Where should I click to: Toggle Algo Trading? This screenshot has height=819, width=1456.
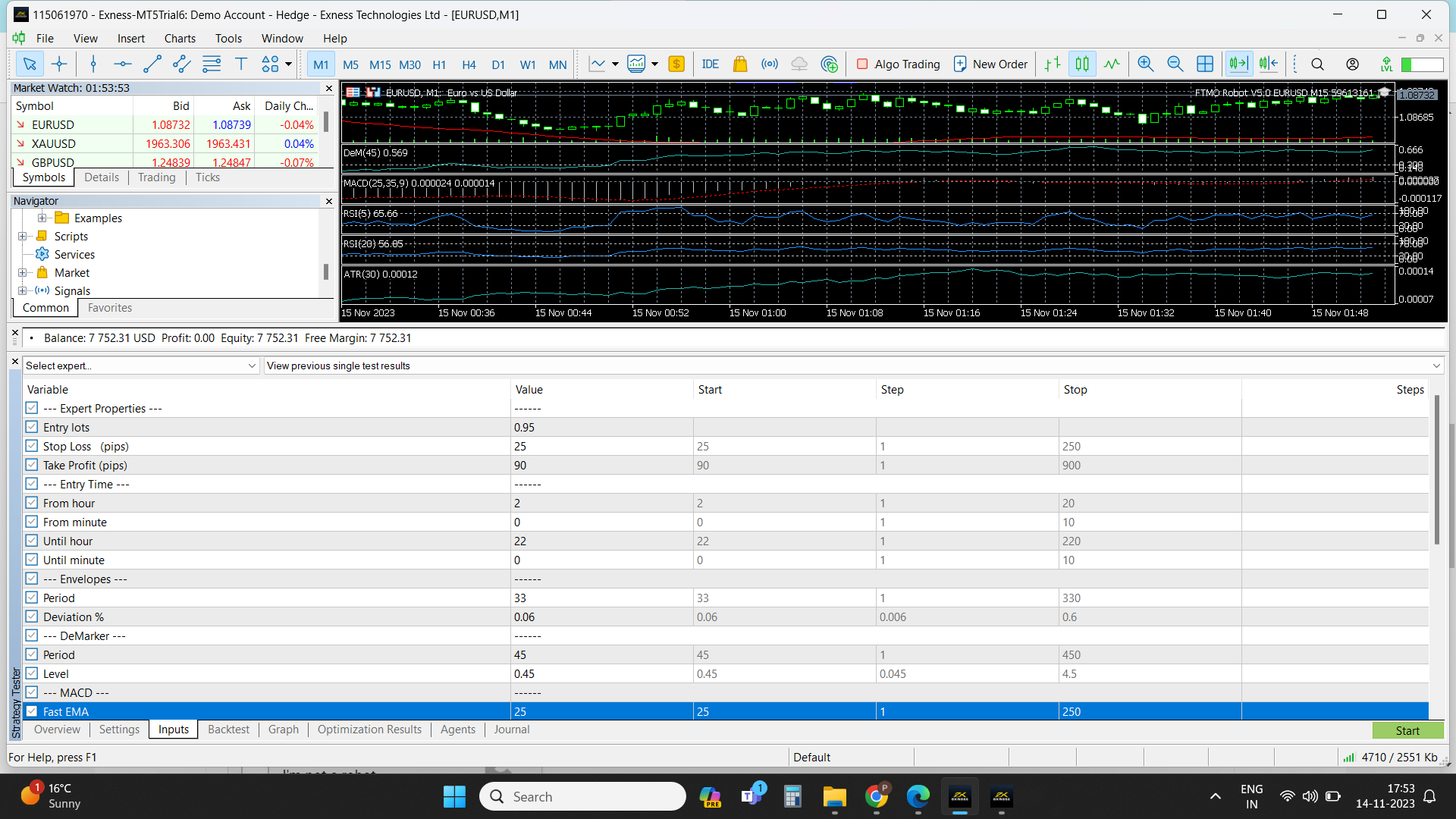(x=898, y=64)
